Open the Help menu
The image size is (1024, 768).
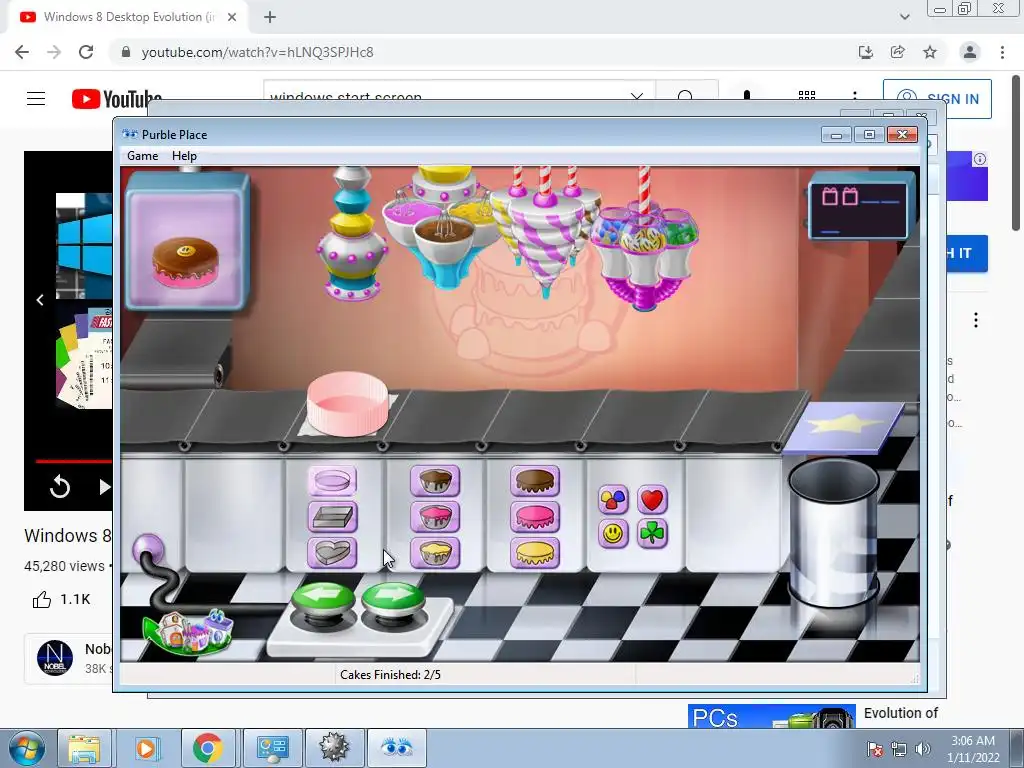point(184,156)
